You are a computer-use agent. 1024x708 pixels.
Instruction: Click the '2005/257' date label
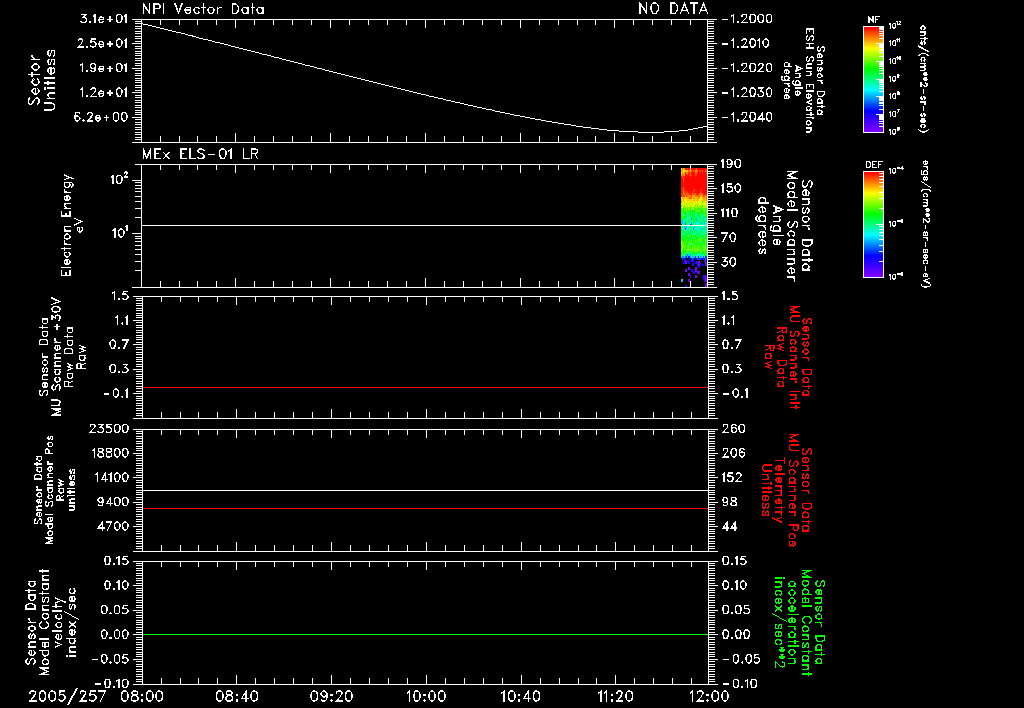point(67,696)
